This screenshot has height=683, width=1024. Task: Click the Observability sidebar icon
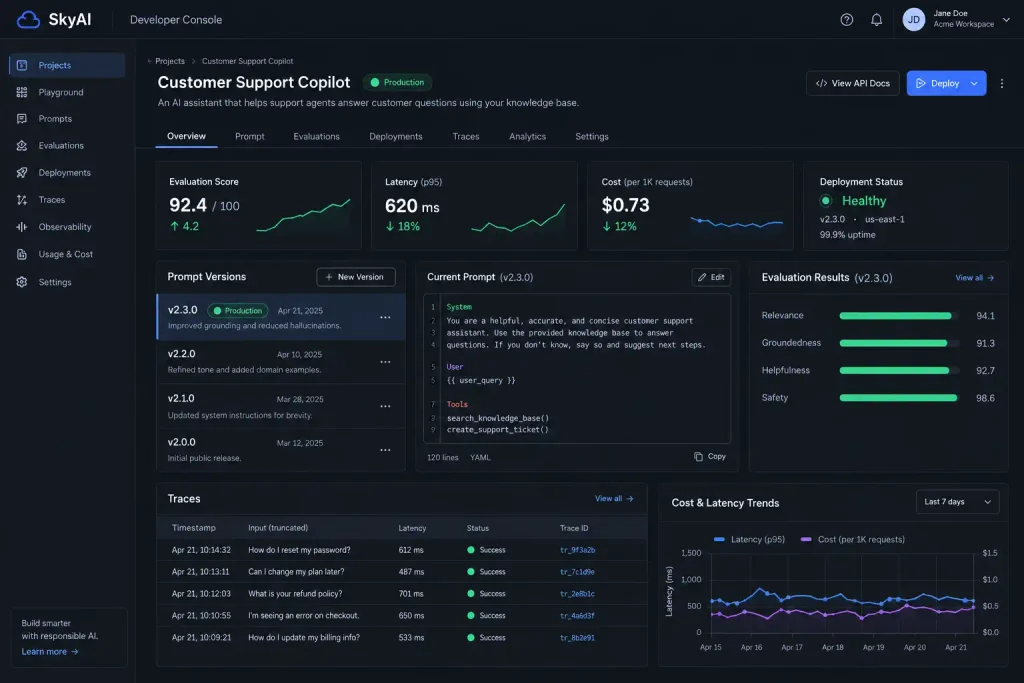(22, 227)
